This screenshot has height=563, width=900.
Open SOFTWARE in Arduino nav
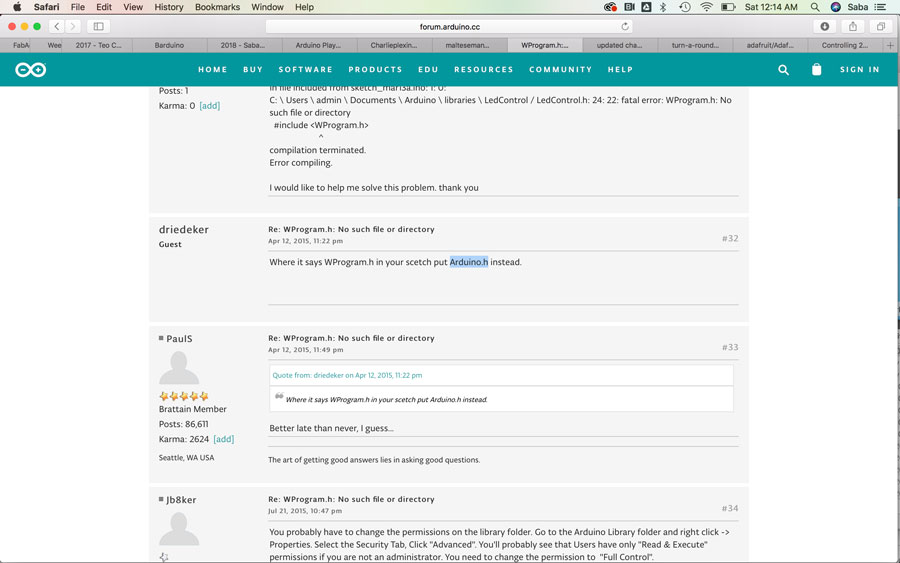306,69
